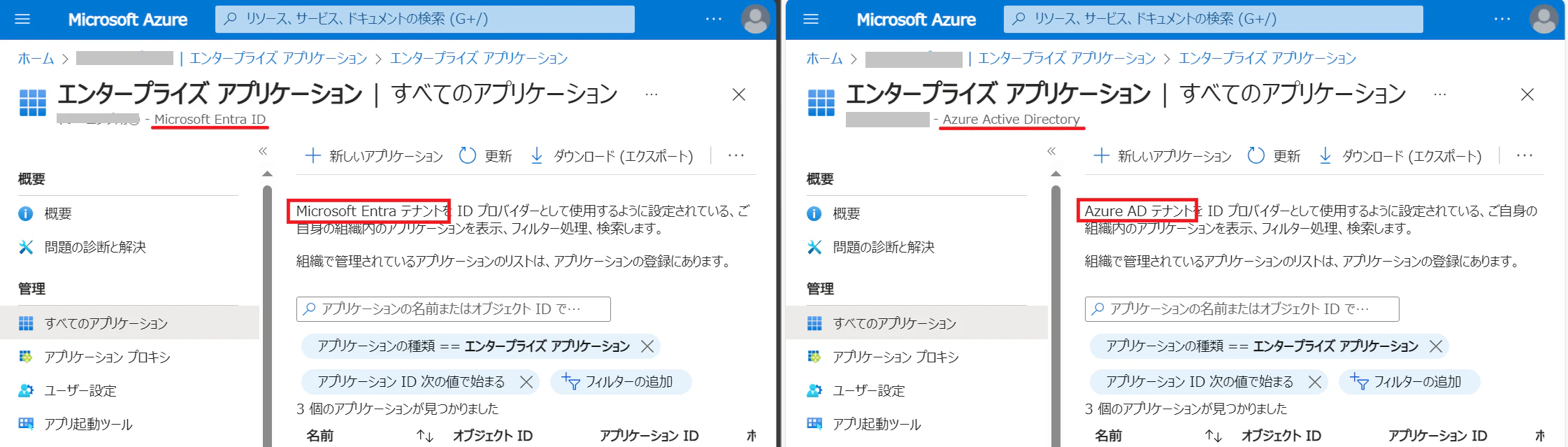Image resolution: width=1568 pixels, height=447 pixels.
Task: Open アプリ起動ツール in right sidebar
Action: pos(918,424)
